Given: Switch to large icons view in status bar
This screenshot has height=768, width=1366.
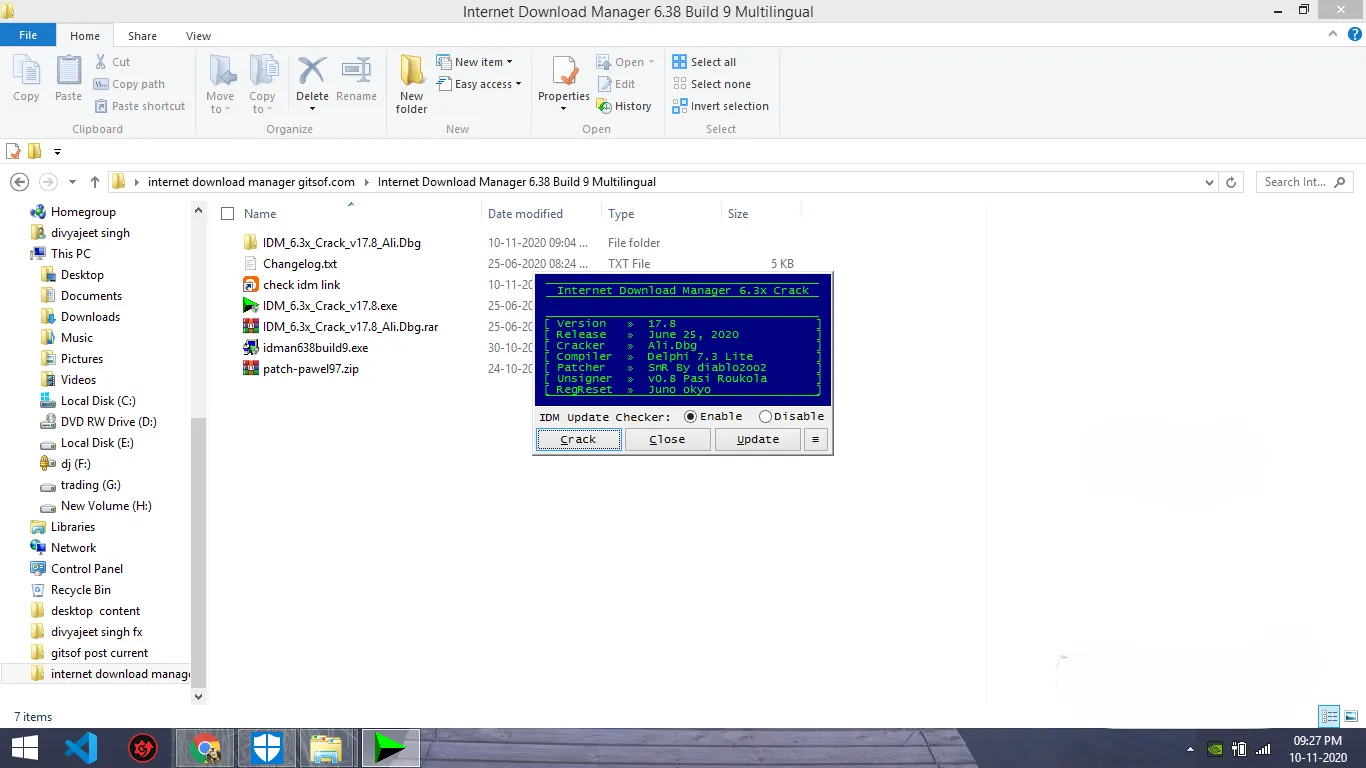Looking at the screenshot, I should tap(1351, 716).
